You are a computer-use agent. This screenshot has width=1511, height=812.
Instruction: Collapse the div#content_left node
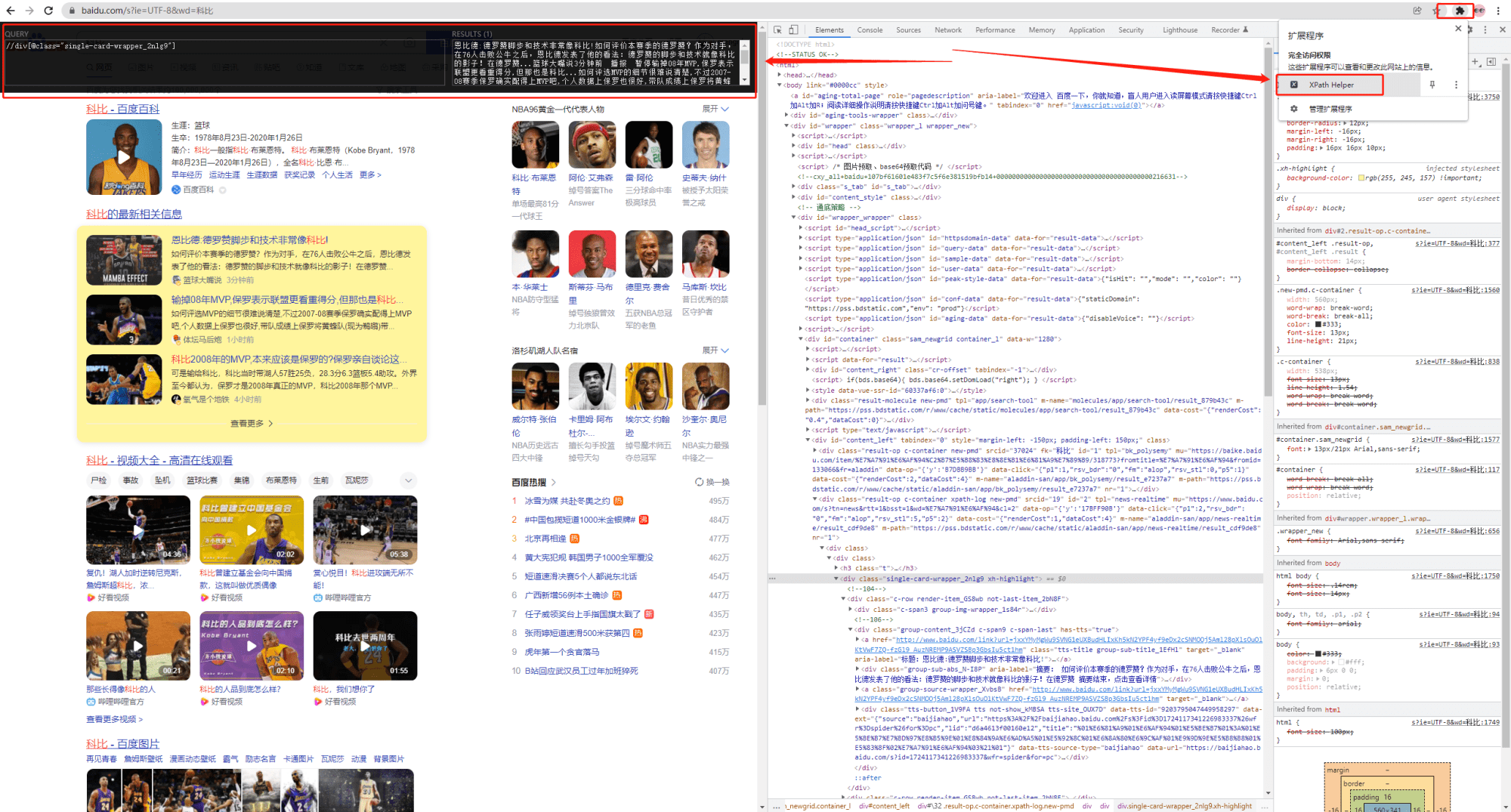808,440
